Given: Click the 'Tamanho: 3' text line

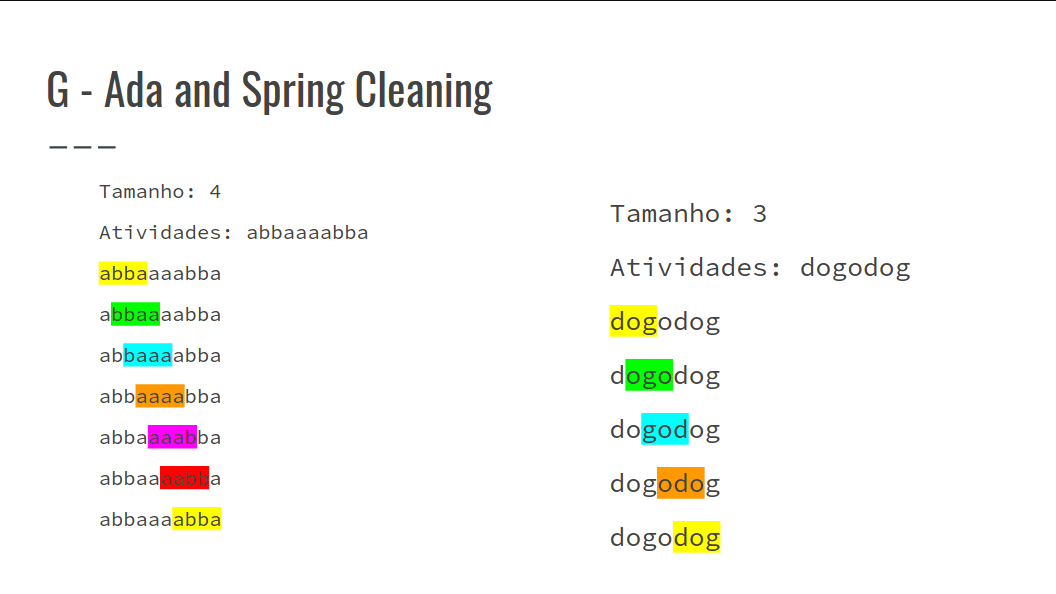Looking at the screenshot, I should [688, 214].
